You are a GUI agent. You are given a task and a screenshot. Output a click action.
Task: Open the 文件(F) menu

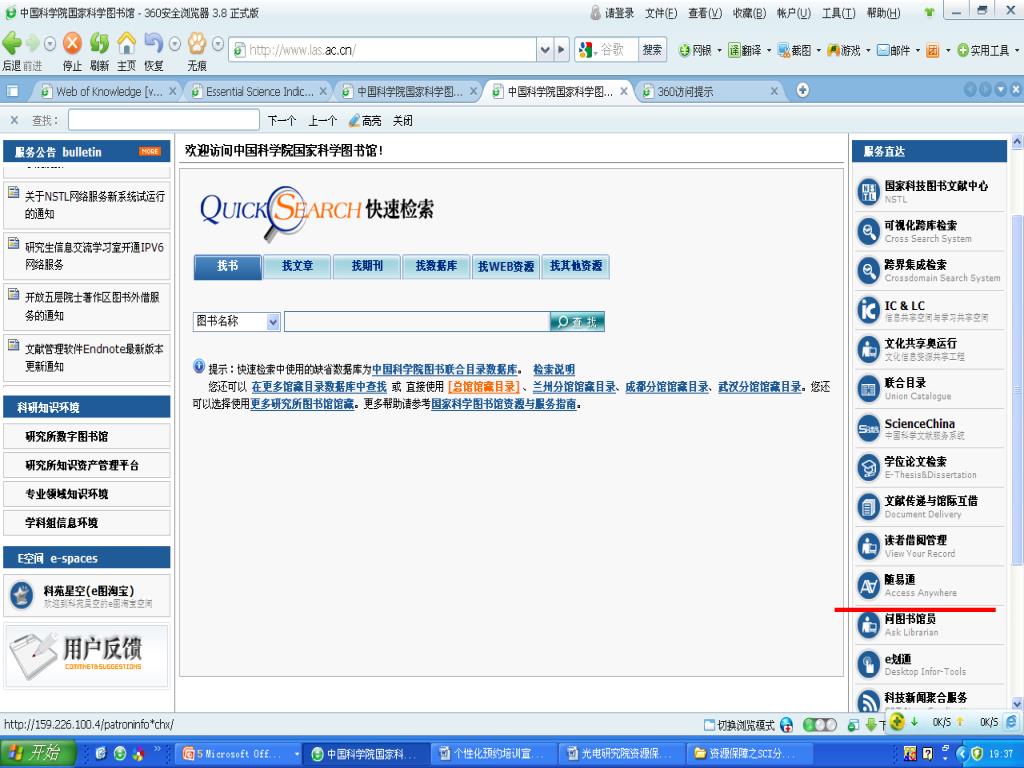[661, 12]
